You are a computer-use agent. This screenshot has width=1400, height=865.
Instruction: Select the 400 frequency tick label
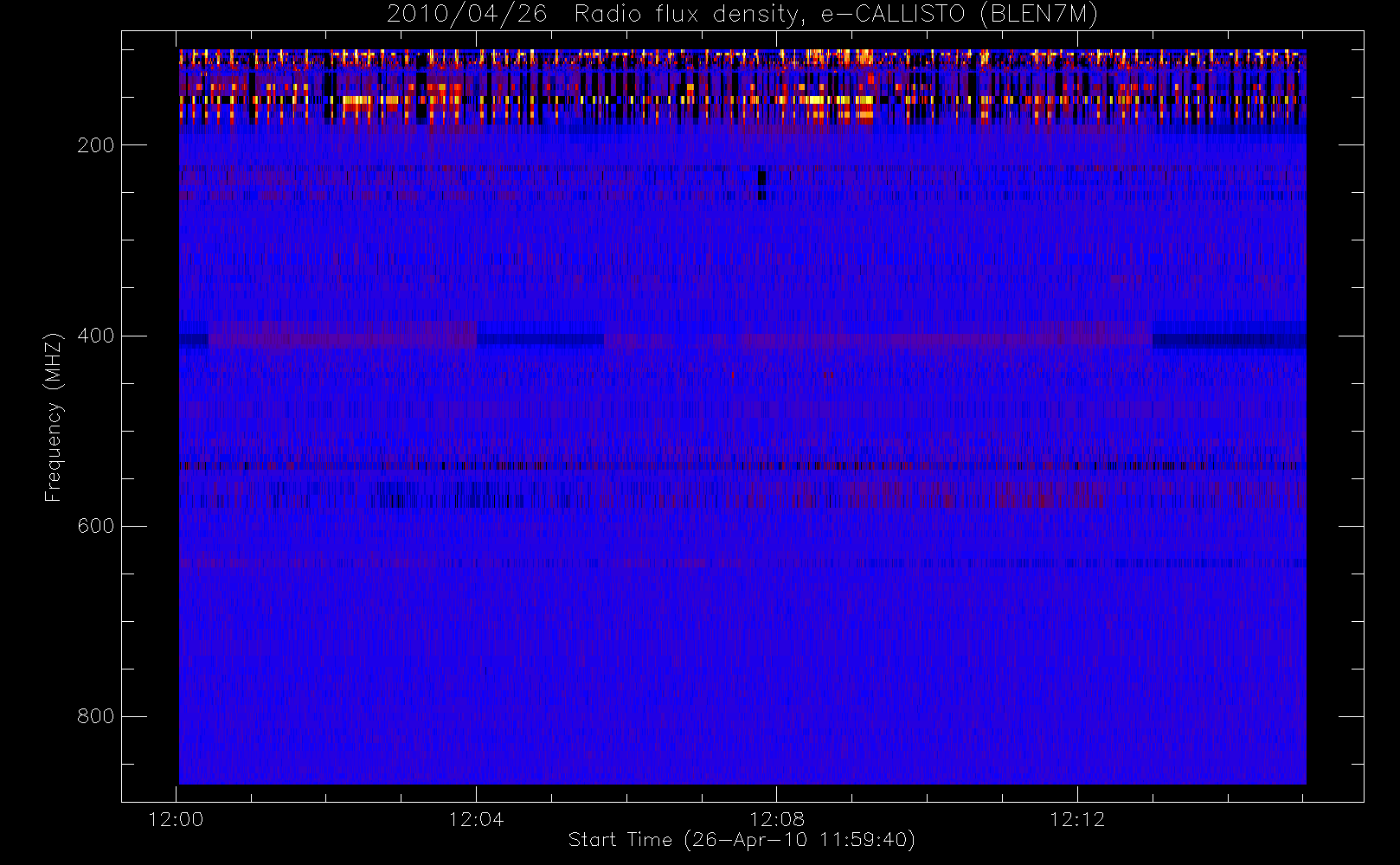pos(96,336)
